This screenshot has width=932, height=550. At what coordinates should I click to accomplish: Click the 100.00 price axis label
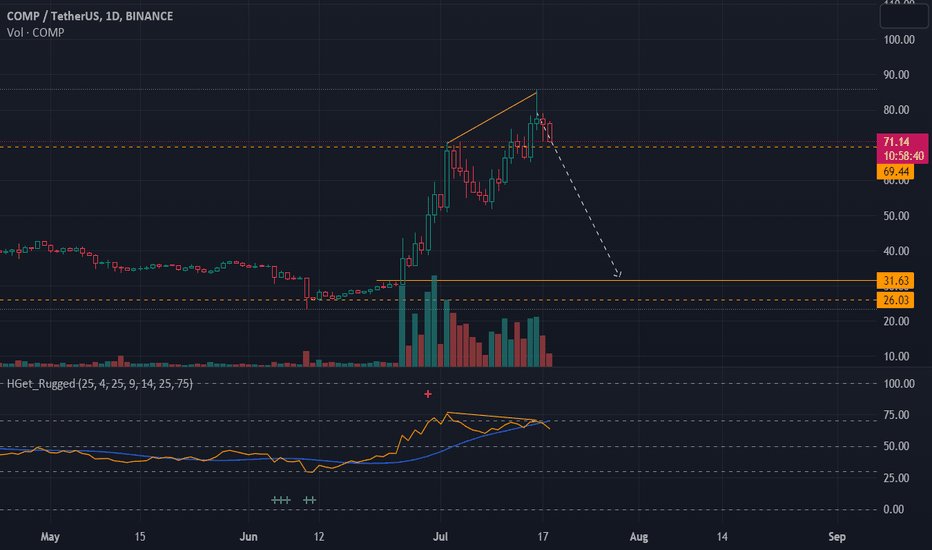click(x=899, y=40)
